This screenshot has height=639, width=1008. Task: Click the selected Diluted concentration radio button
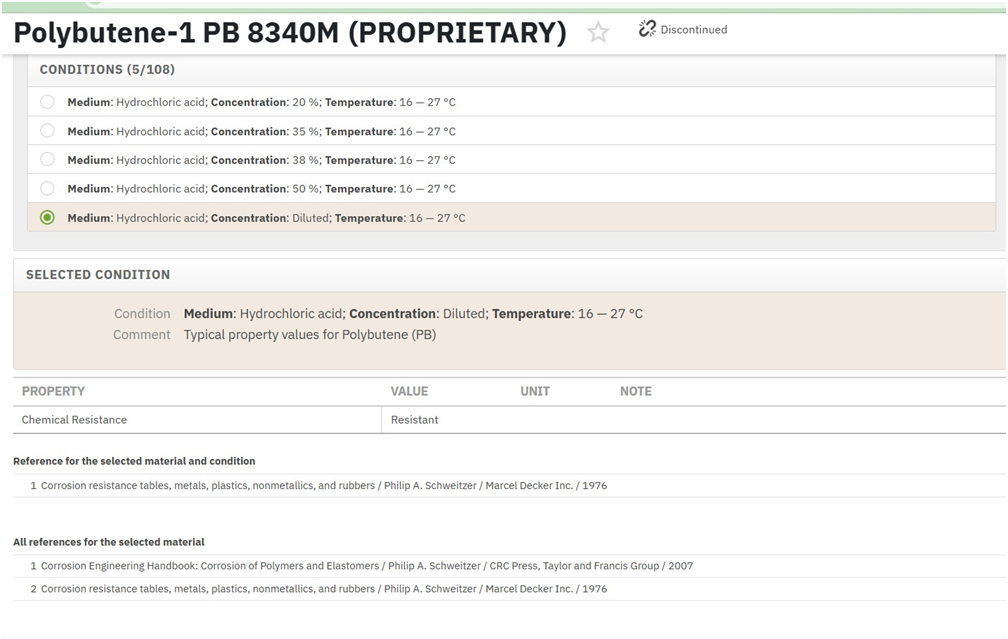pos(48,217)
